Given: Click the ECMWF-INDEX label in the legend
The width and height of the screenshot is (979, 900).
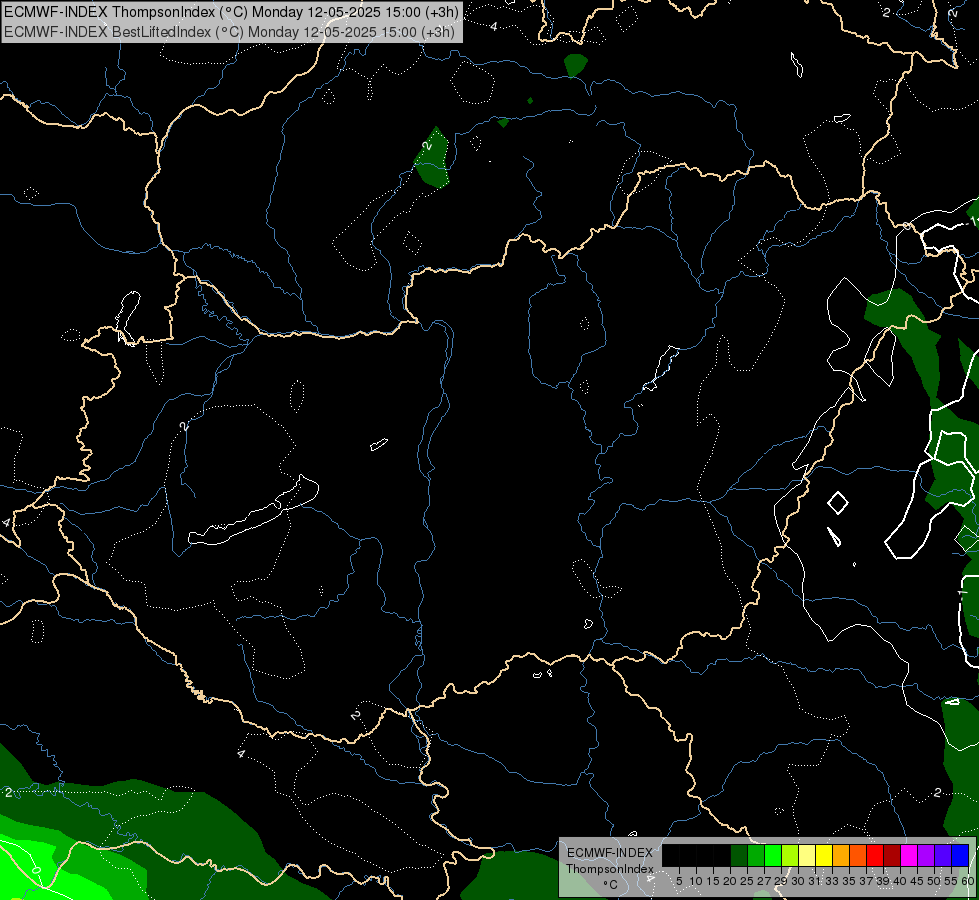Looking at the screenshot, I should 610,853.
